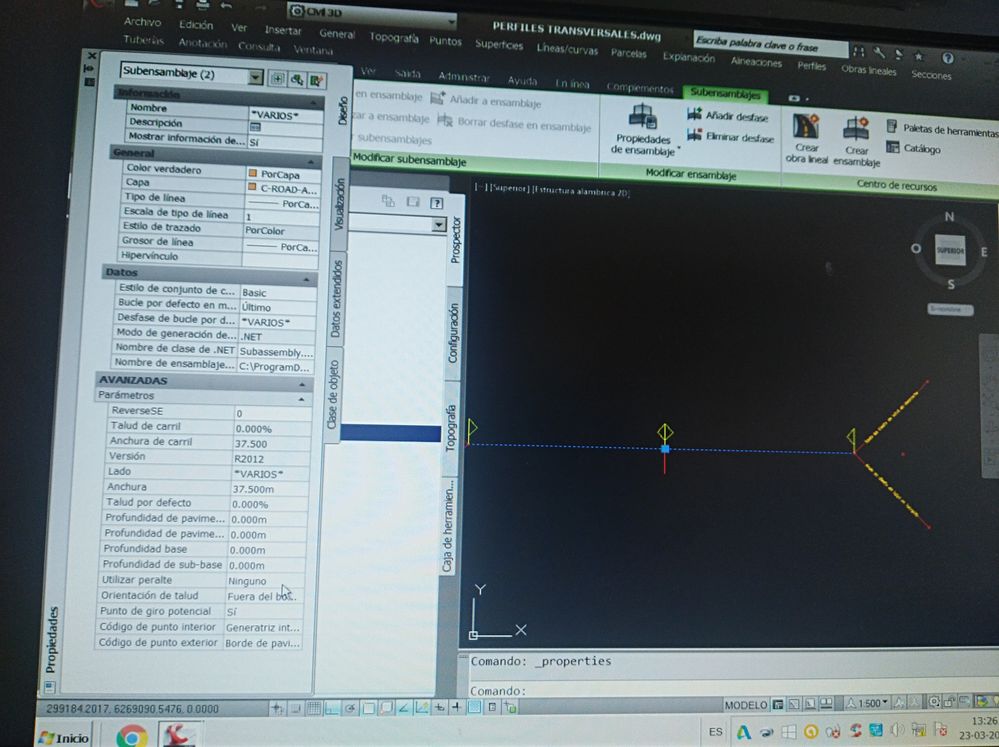The width and height of the screenshot is (999, 747).
Task: Click the Select Objects icon in Properties palette
Action: [x=298, y=80]
